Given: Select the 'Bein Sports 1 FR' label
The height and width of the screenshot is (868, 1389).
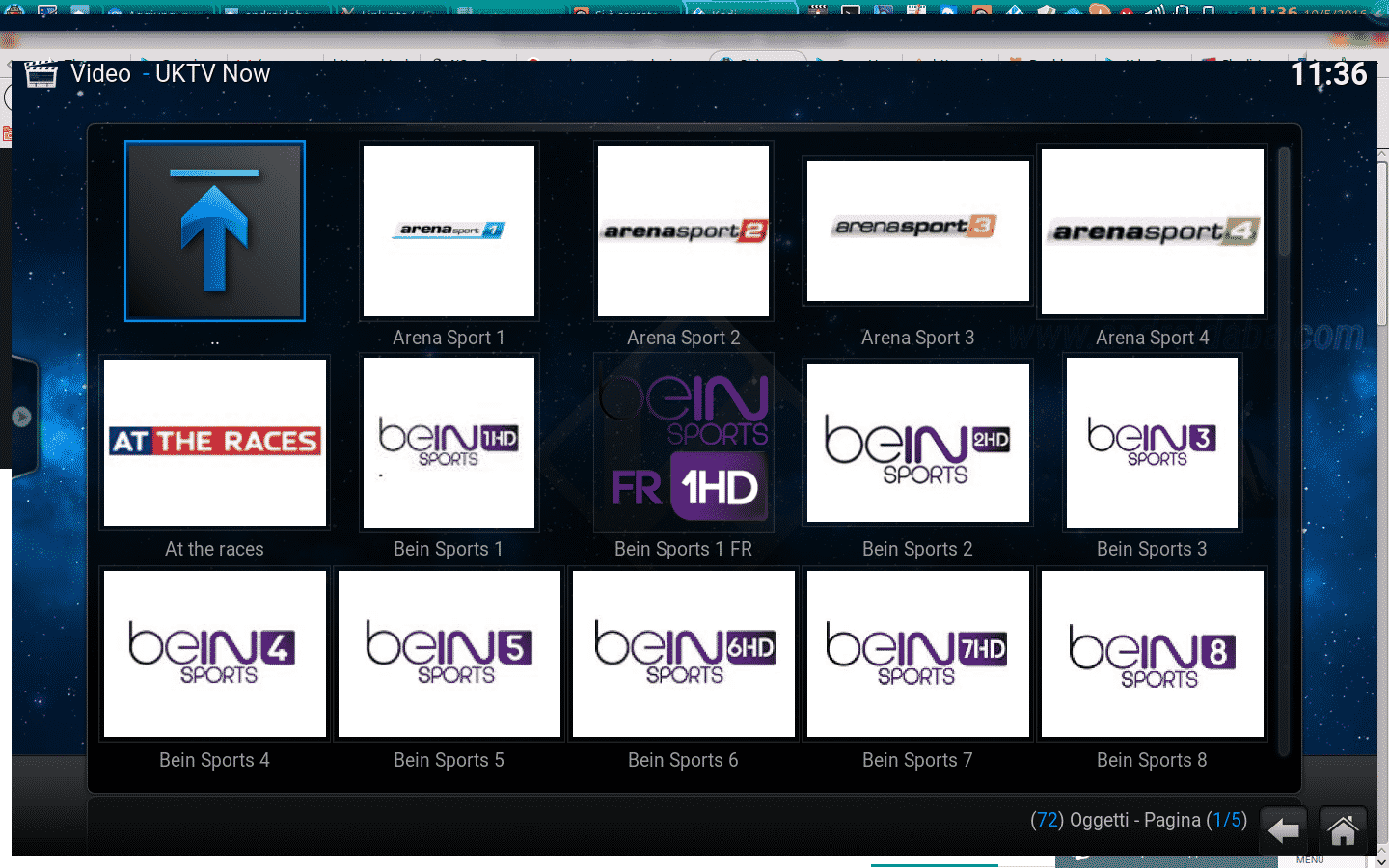Looking at the screenshot, I should (683, 549).
